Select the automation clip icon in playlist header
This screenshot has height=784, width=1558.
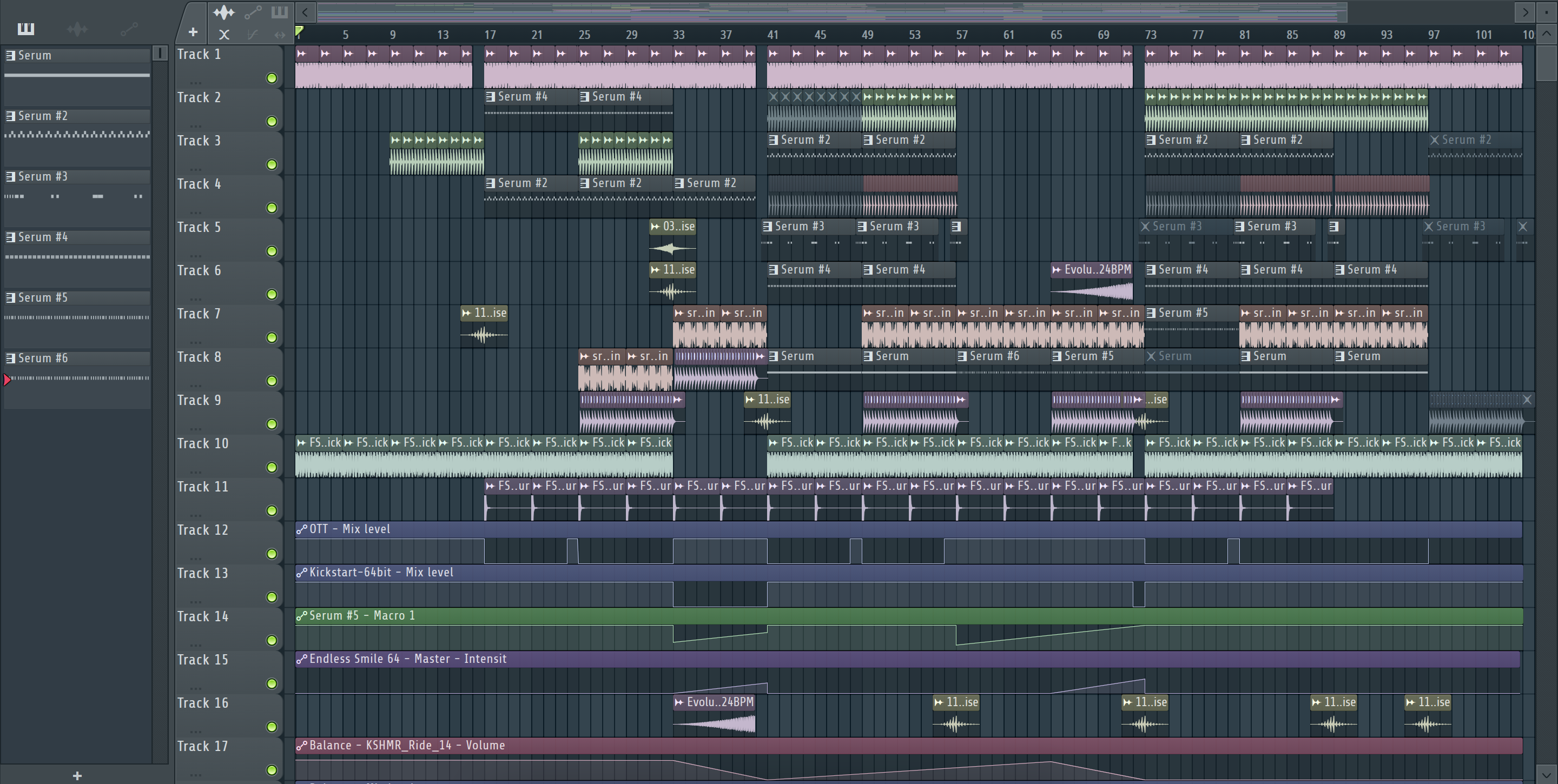(x=253, y=12)
